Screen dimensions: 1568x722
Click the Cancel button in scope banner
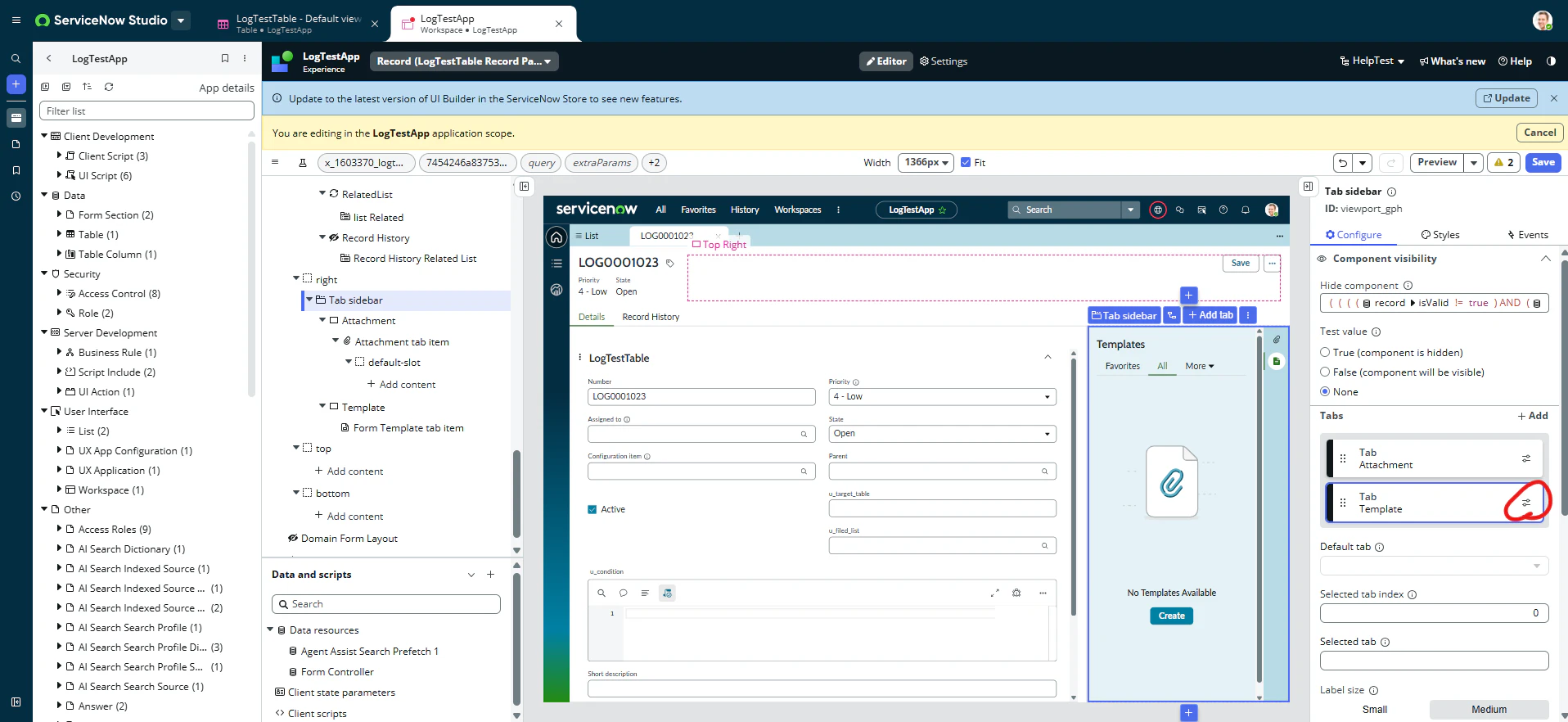pos(1539,133)
